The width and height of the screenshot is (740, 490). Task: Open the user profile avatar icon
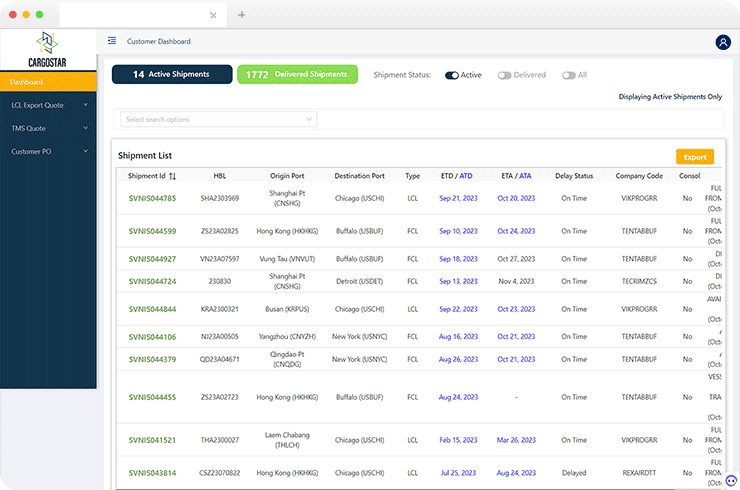(x=723, y=42)
